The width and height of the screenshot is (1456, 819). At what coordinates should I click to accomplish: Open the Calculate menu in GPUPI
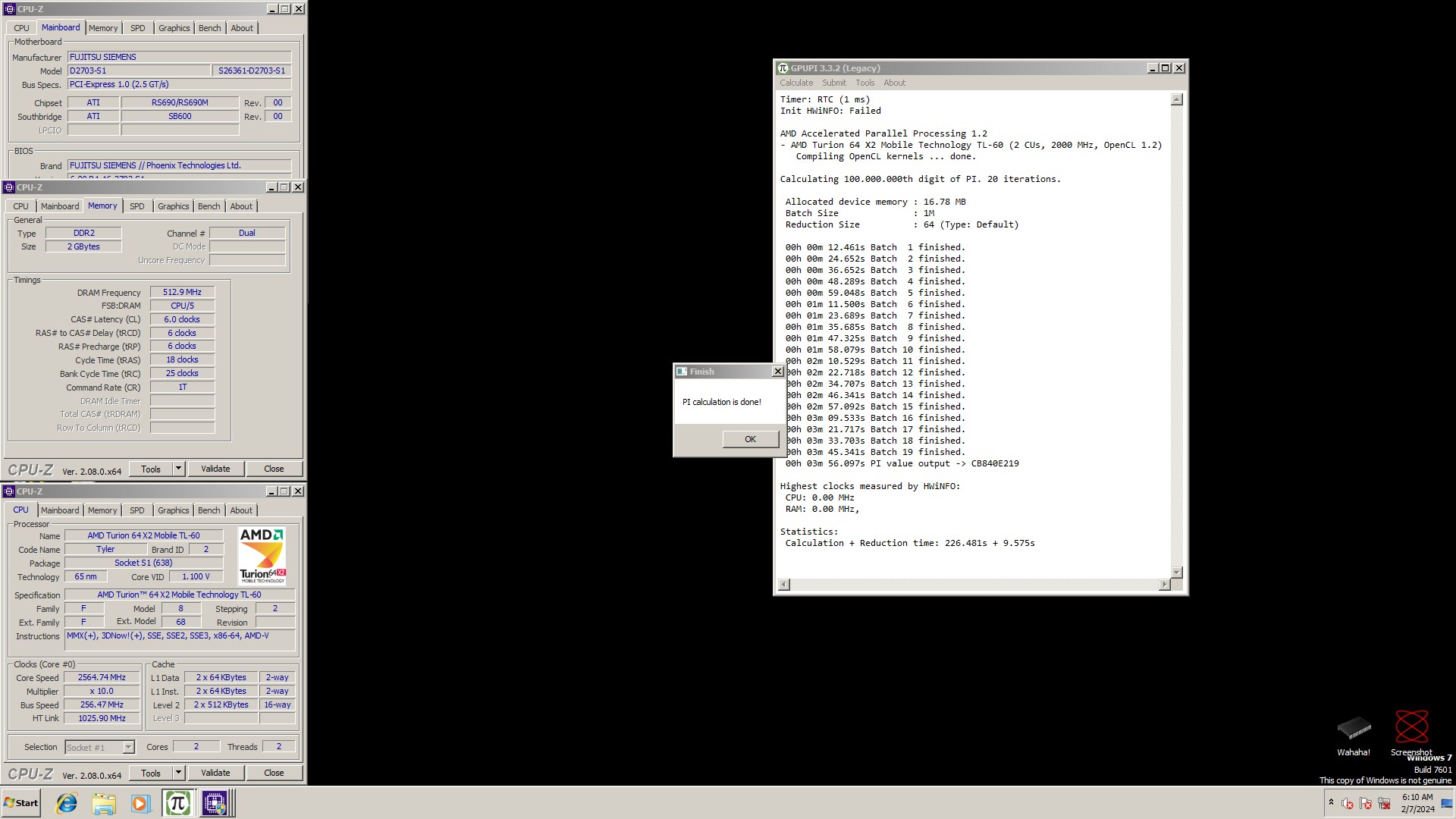pyautogui.click(x=796, y=83)
